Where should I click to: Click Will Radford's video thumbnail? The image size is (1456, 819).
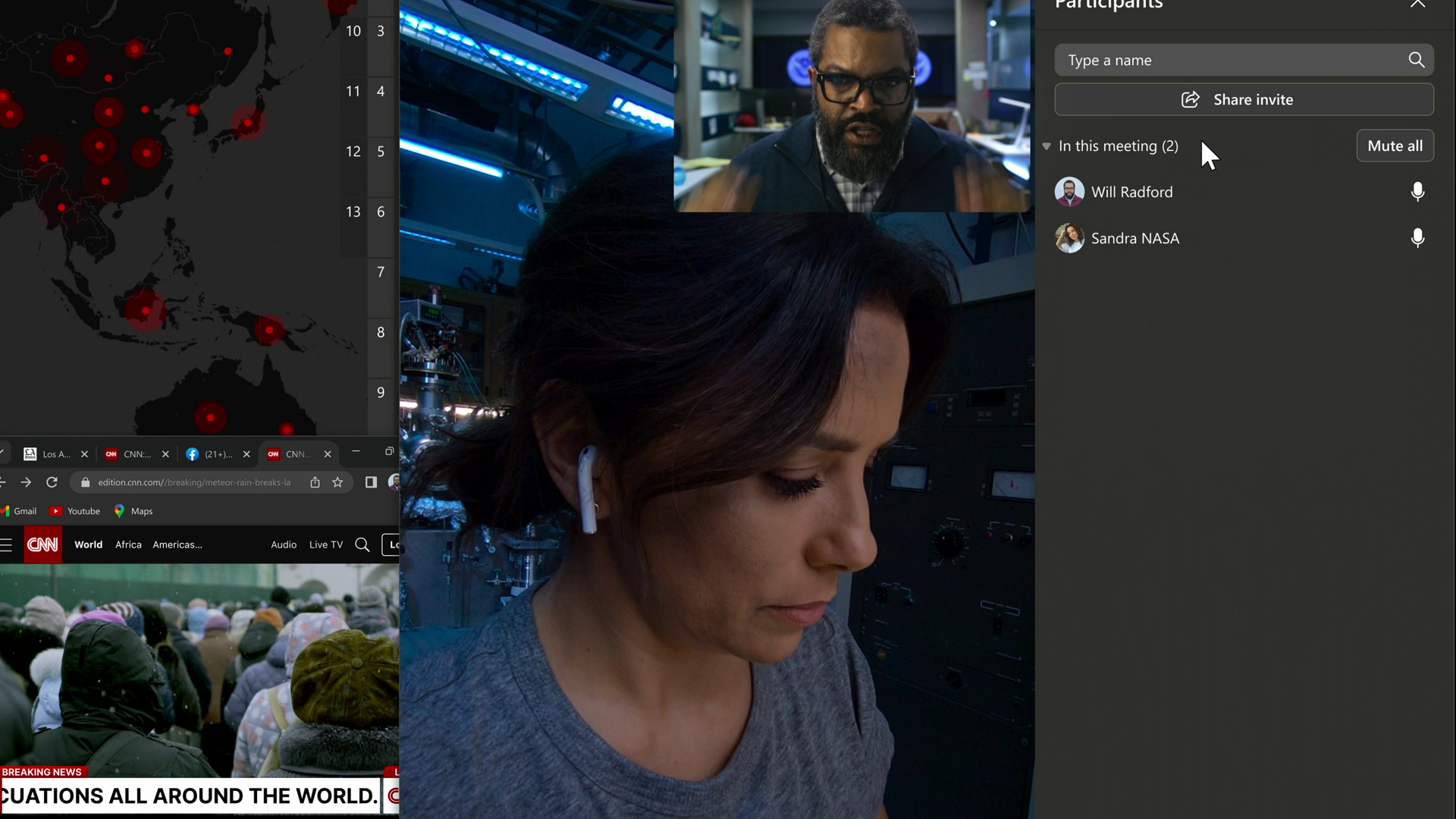(x=852, y=106)
